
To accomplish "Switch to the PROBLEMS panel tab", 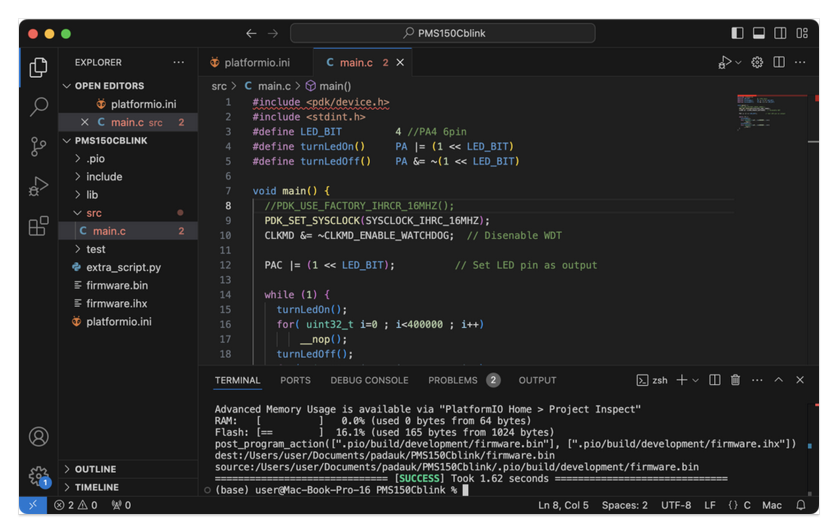I will coord(453,380).
